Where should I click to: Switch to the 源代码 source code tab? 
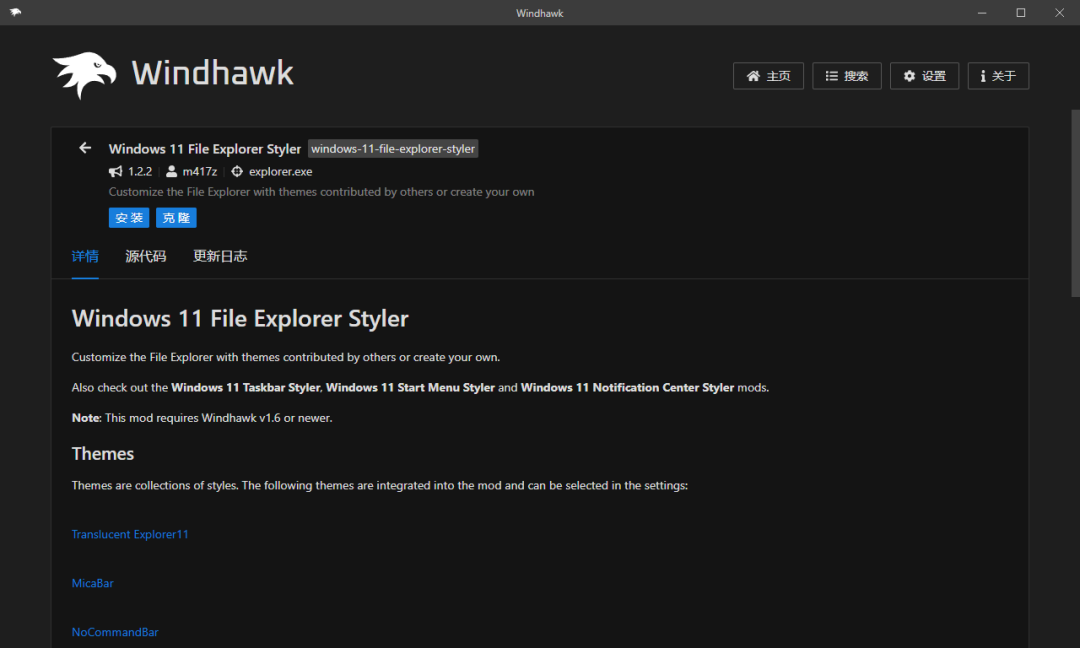[x=145, y=257]
